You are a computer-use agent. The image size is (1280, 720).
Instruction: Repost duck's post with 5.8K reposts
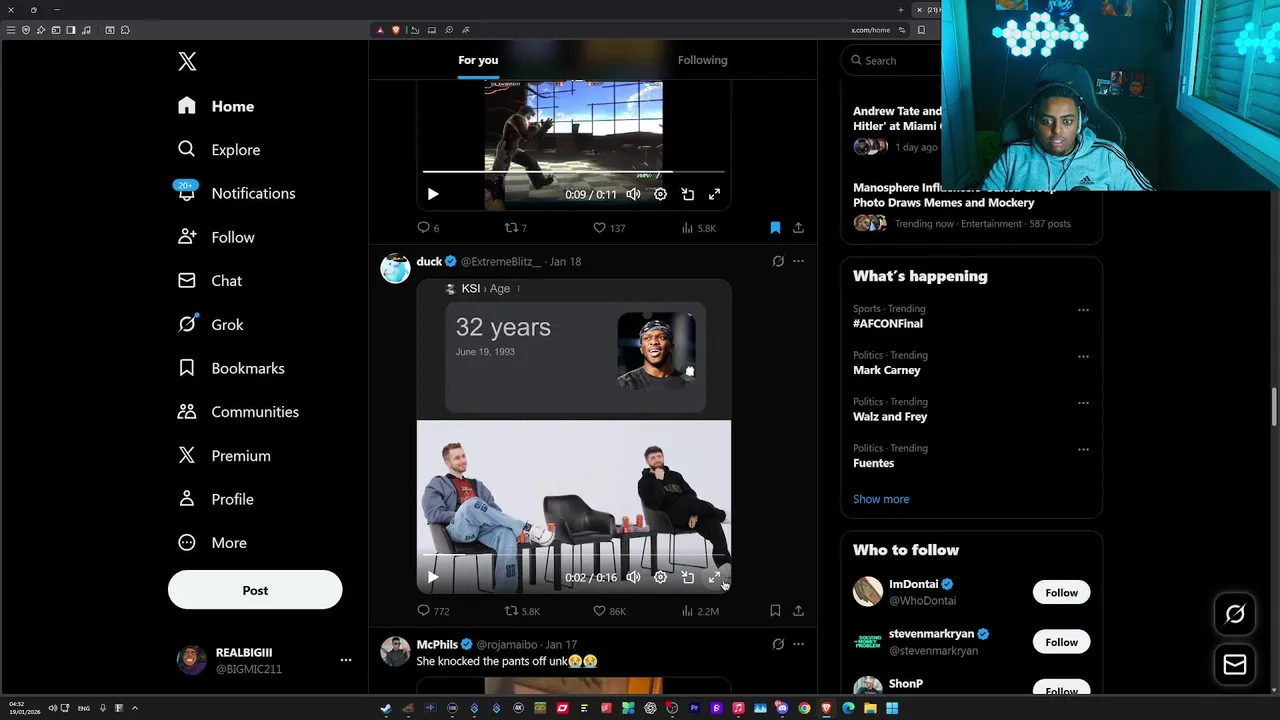click(x=522, y=610)
